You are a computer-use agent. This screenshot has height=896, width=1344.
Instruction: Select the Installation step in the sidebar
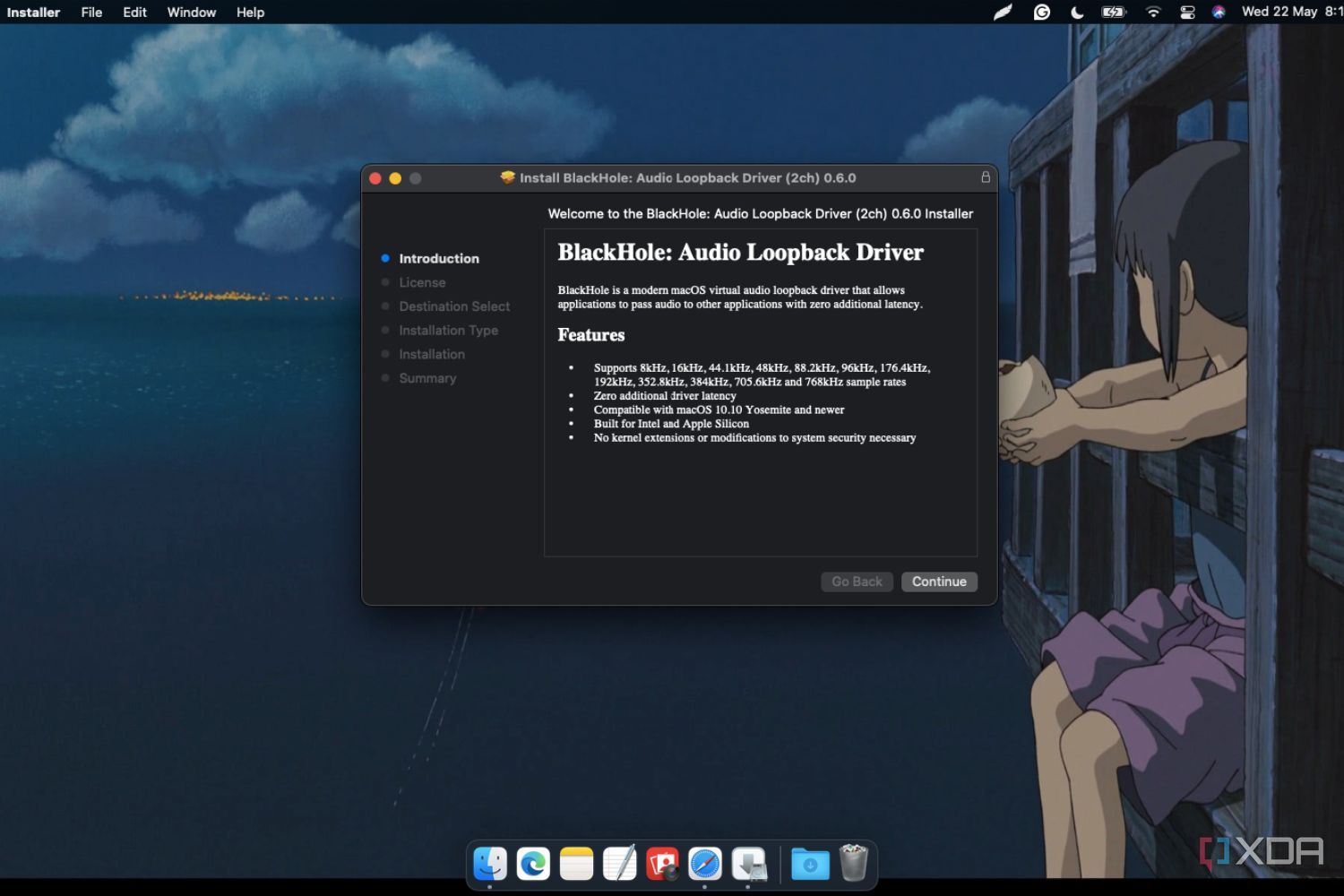[x=432, y=354]
